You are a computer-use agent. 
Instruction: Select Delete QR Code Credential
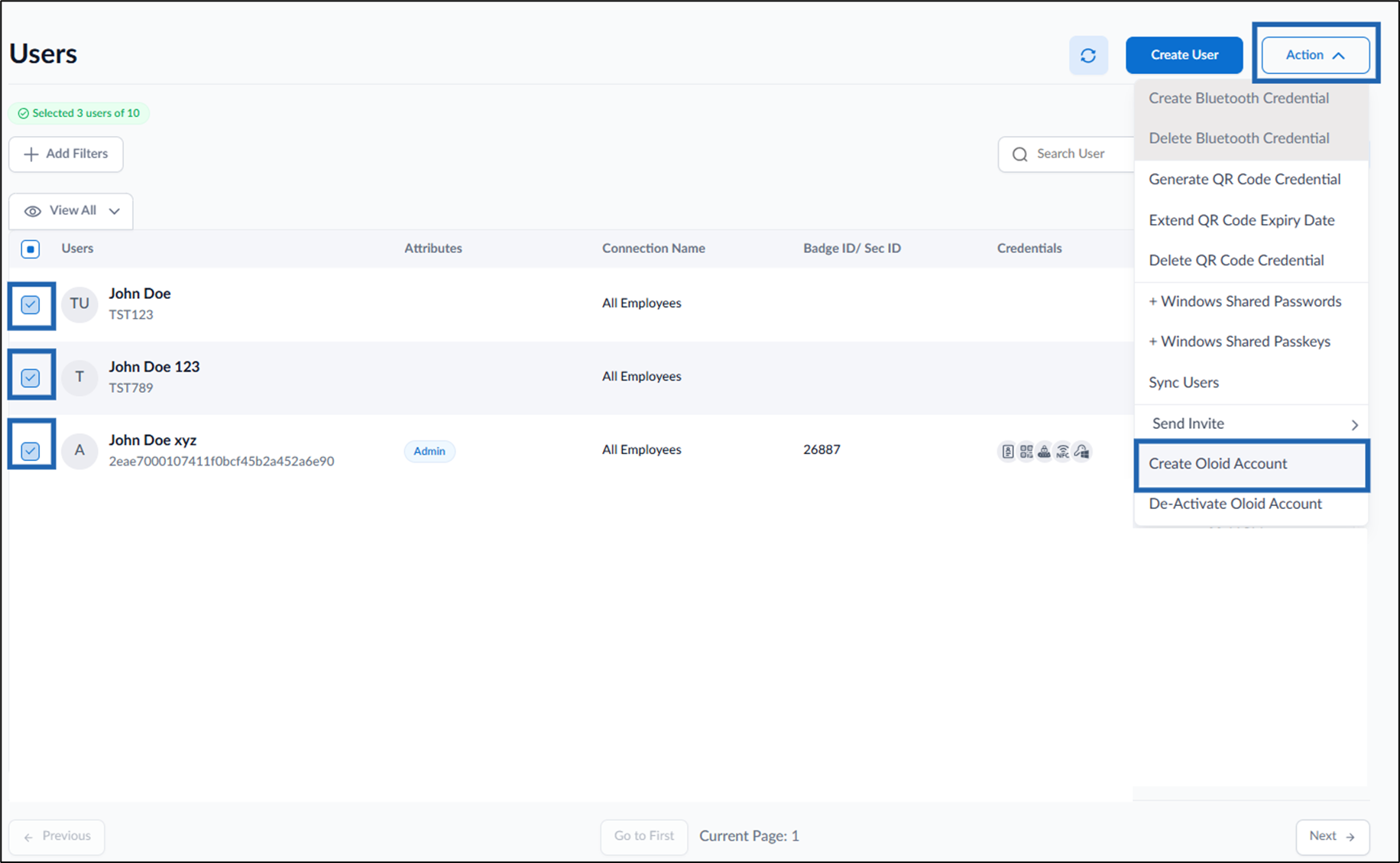(1251, 260)
